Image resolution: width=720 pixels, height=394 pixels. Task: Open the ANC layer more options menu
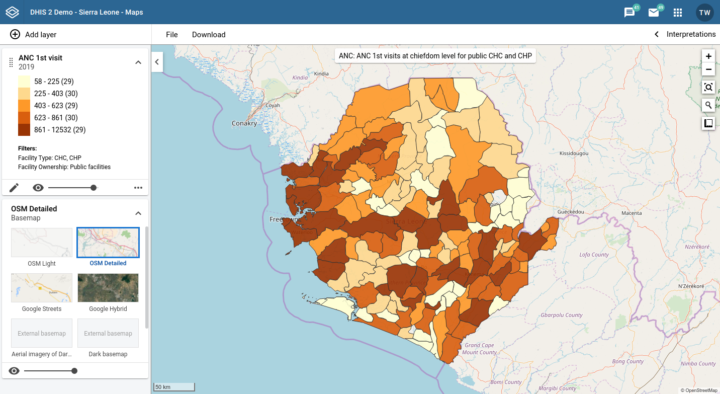pyautogui.click(x=138, y=187)
